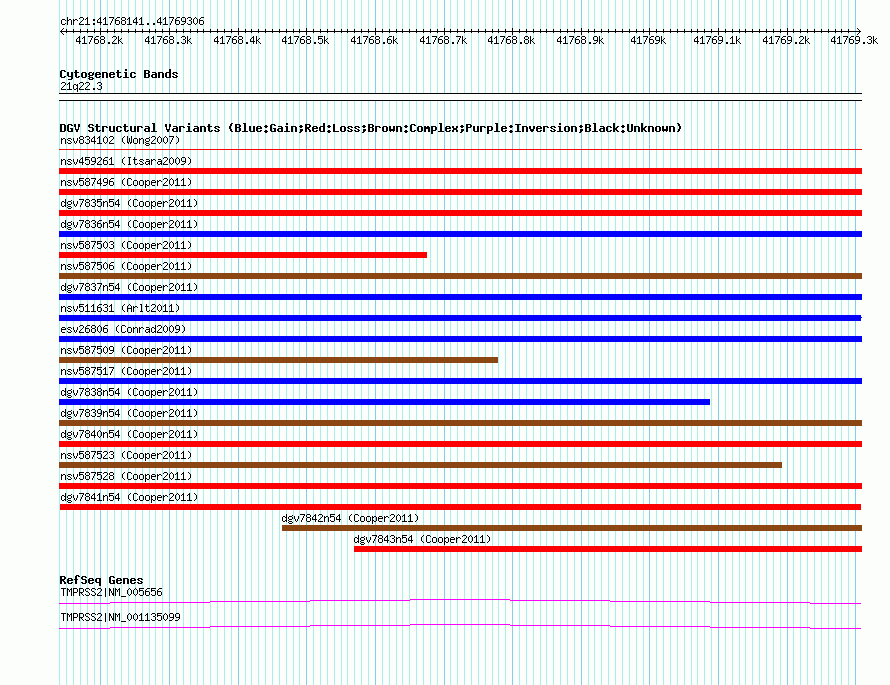Open variant nsv834102 (Wong2007) label

click(120, 140)
